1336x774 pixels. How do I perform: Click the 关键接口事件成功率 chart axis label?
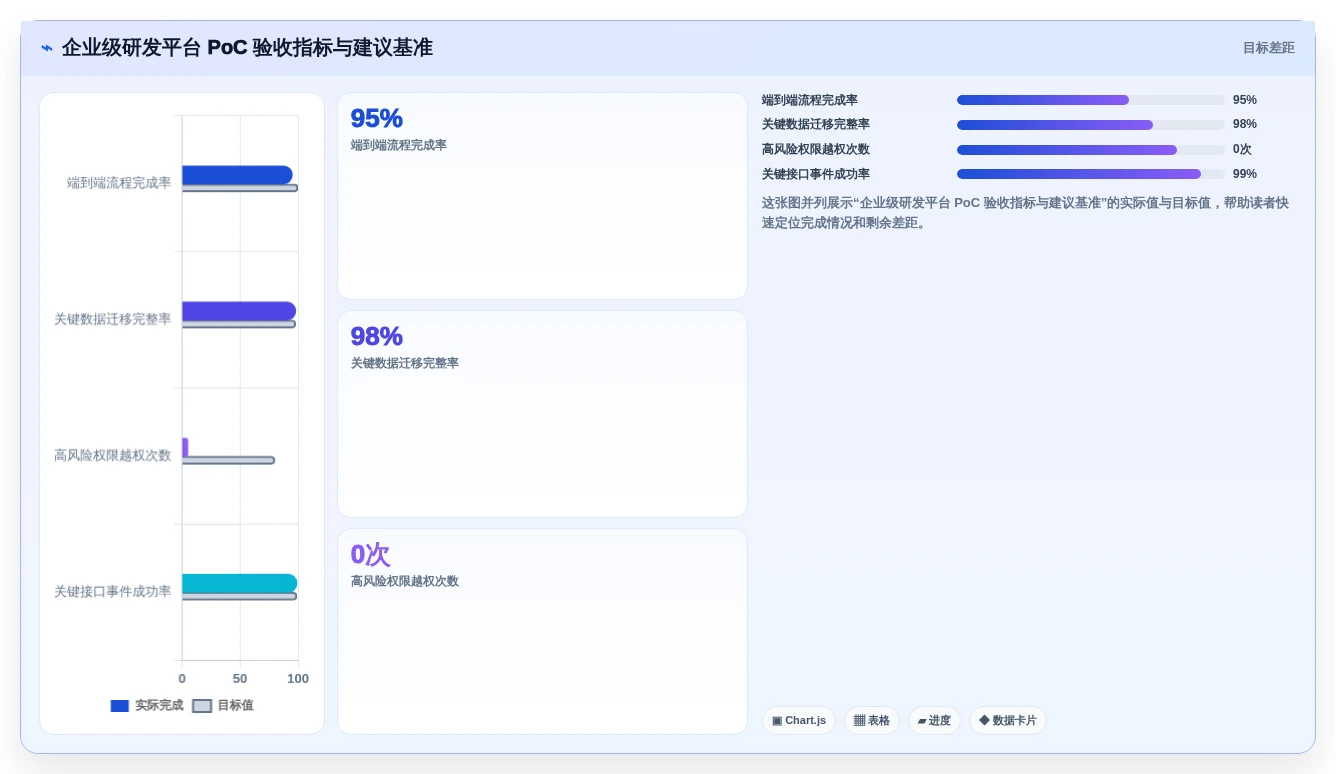pyautogui.click(x=113, y=591)
